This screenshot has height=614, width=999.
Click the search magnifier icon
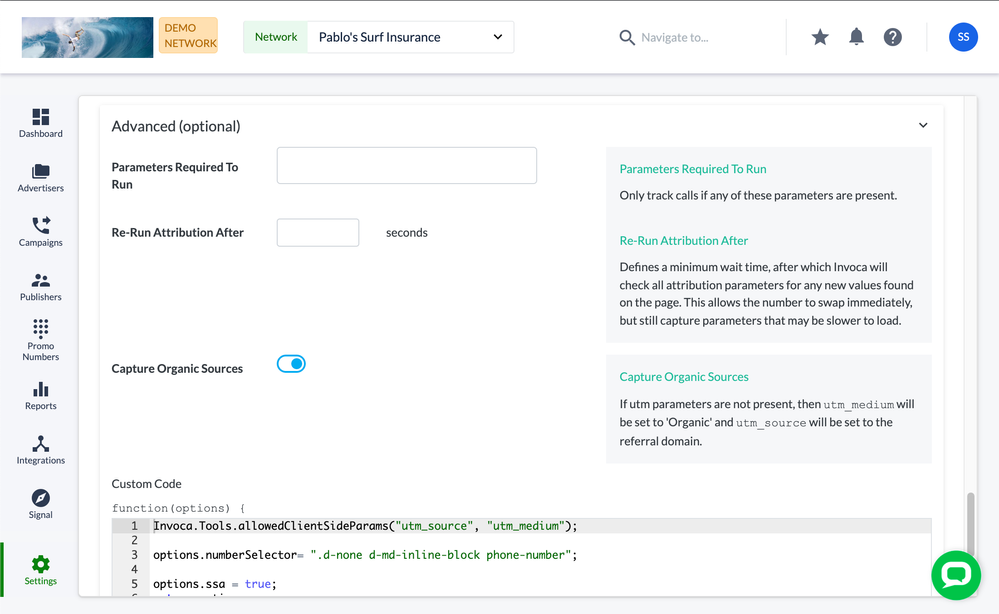tap(627, 38)
